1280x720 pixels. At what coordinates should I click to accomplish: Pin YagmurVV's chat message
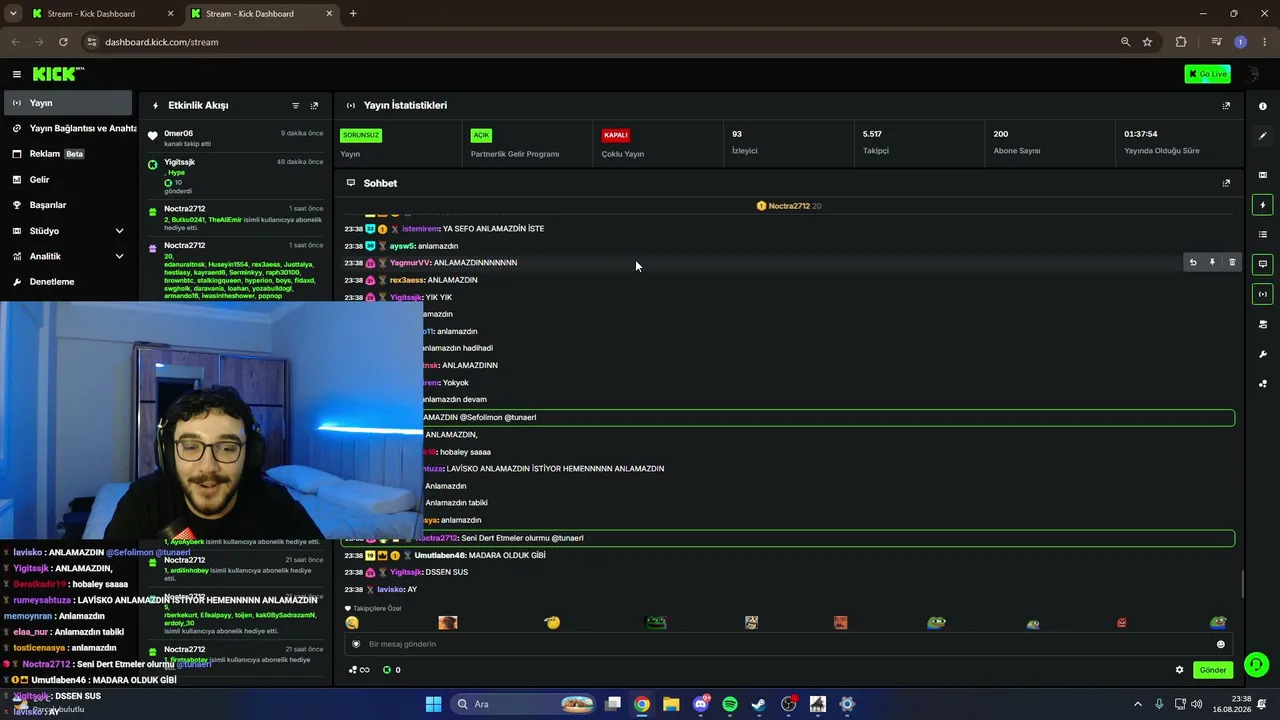[x=1212, y=262]
